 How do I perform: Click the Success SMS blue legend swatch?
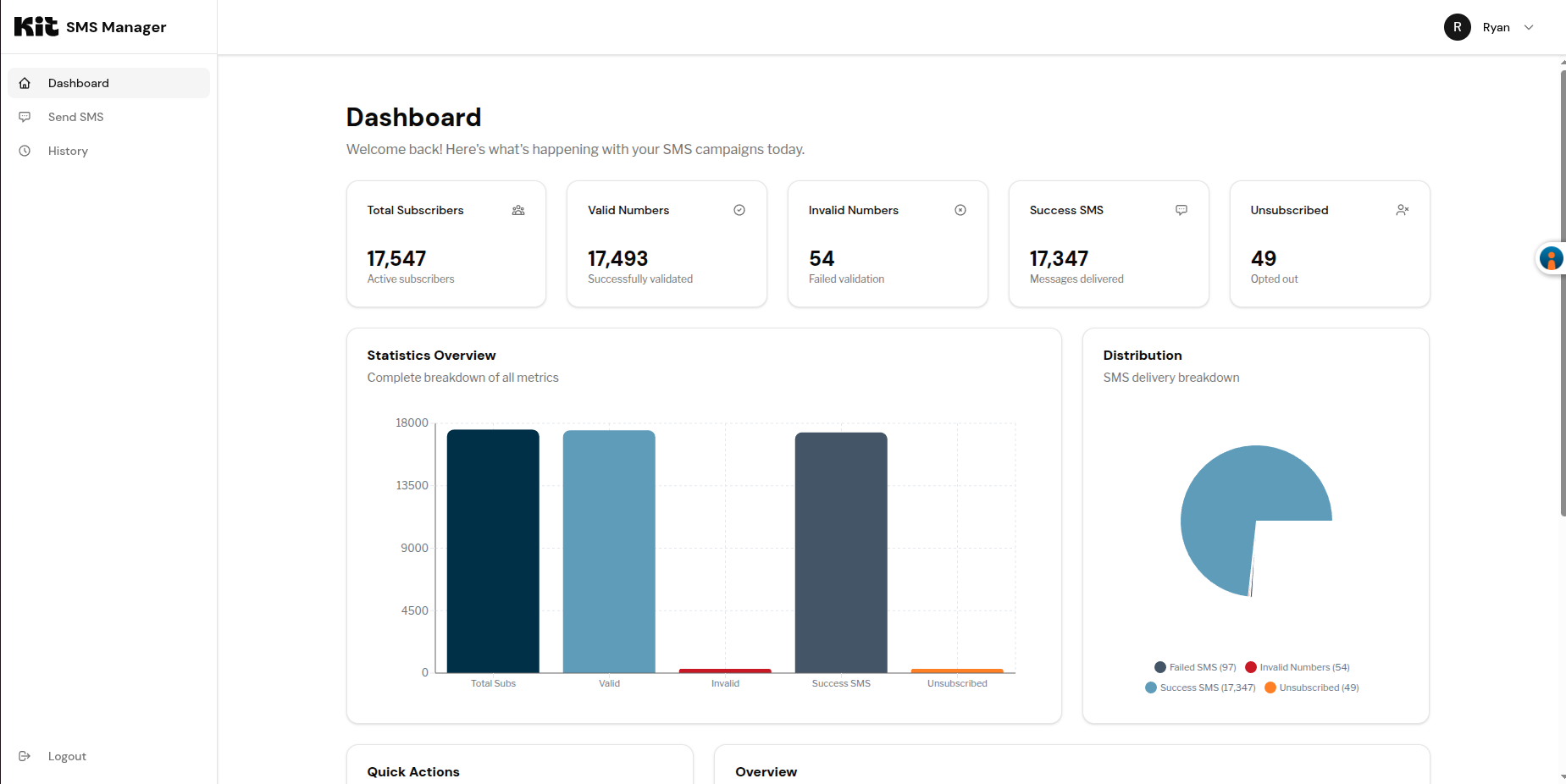(1151, 687)
